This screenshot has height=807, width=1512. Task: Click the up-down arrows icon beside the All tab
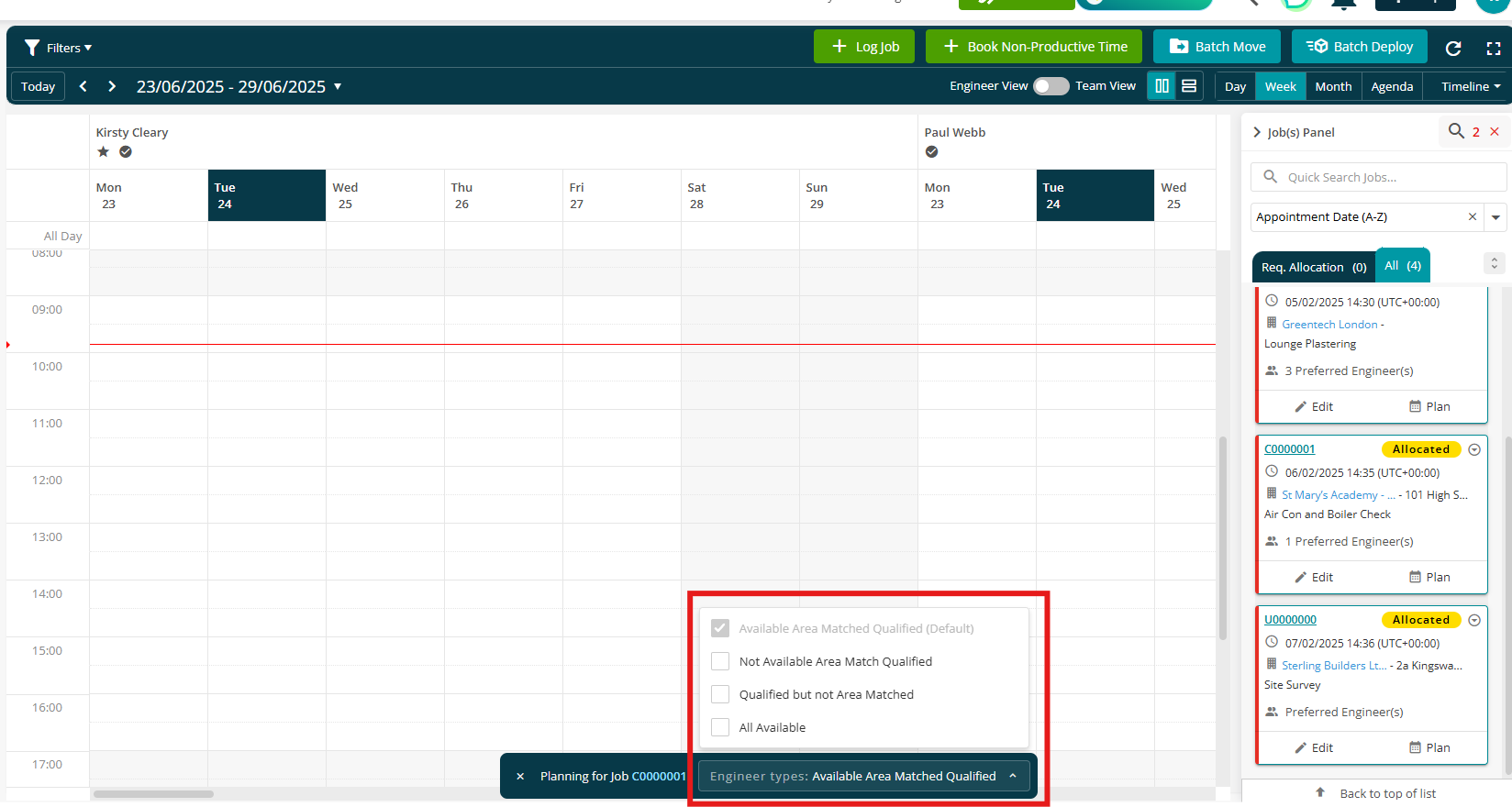[1494, 263]
